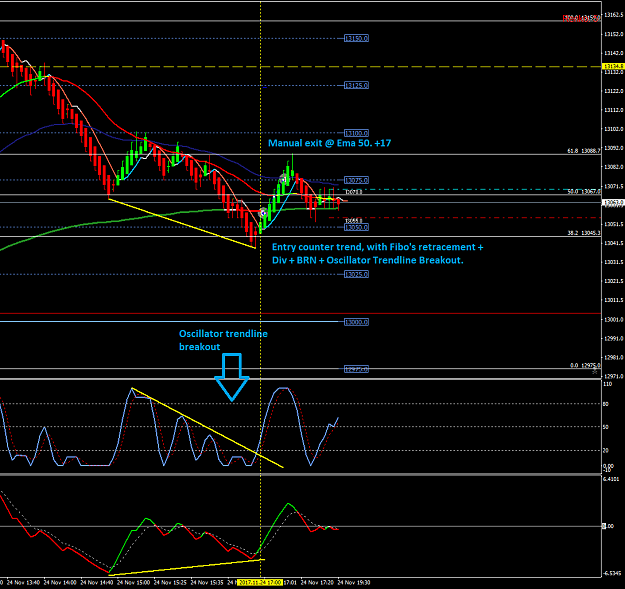
Task: Click the 'Oscillator trendline breakout' text label
Action: click(223, 340)
